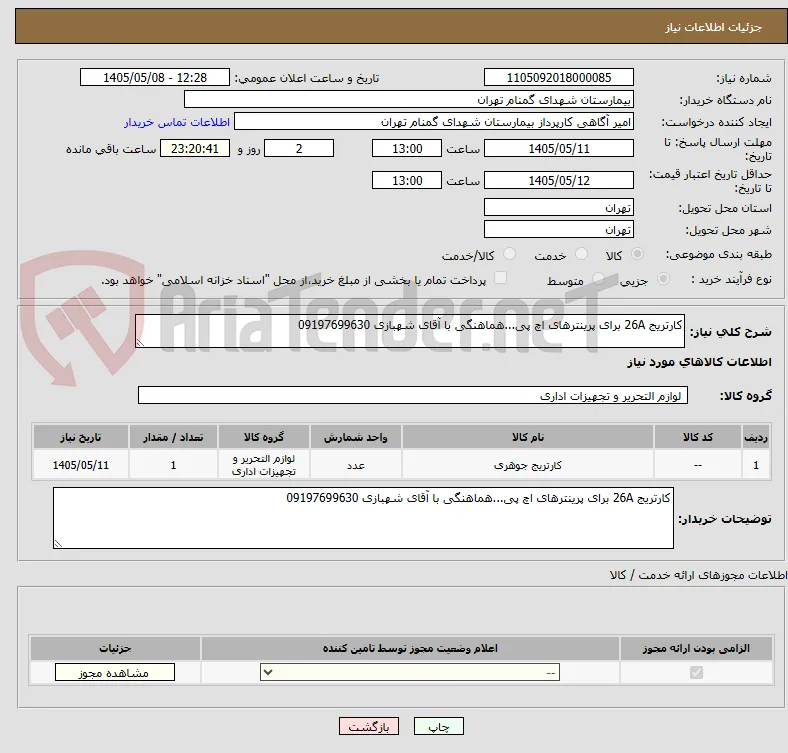Select the جزیی purchase type radio
Viewport: 788px width, 753px height.
[x=663, y=279]
